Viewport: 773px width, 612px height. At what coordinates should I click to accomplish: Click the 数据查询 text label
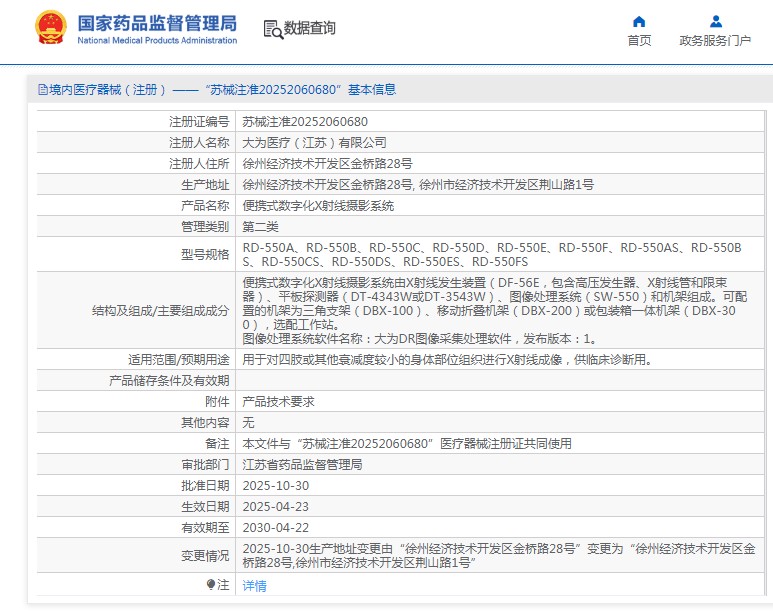point(310,28)
